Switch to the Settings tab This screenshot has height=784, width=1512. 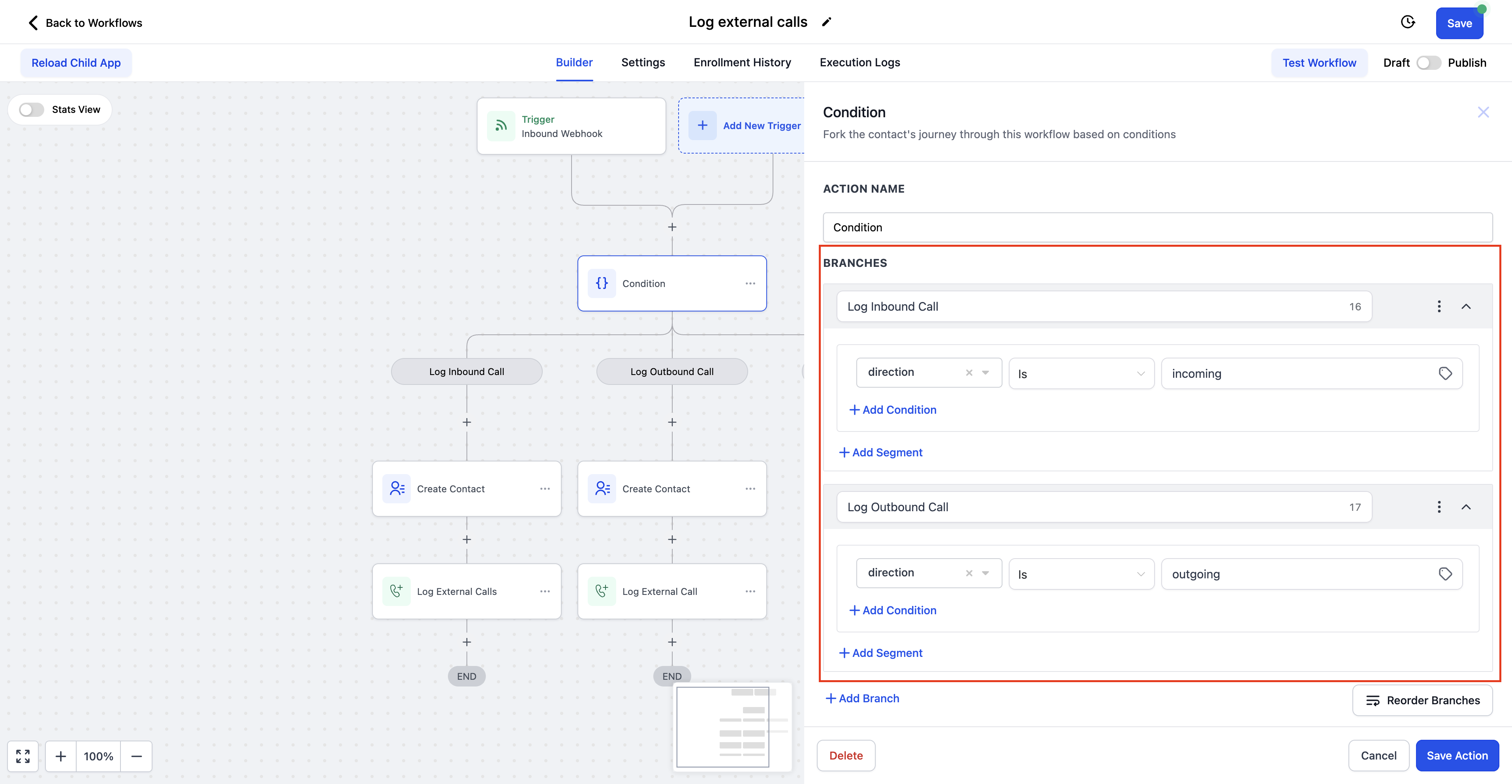click(643, 62)
